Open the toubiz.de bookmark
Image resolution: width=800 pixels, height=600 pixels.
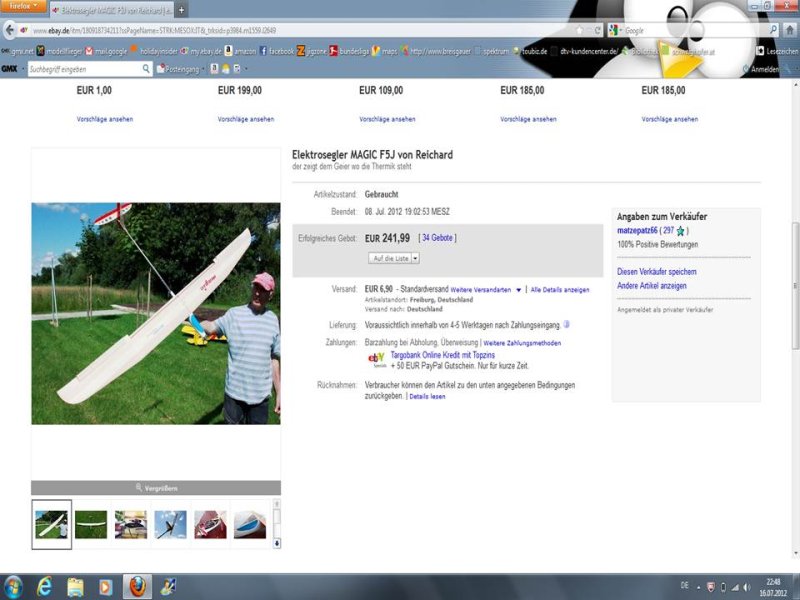[x=530, y=51]
